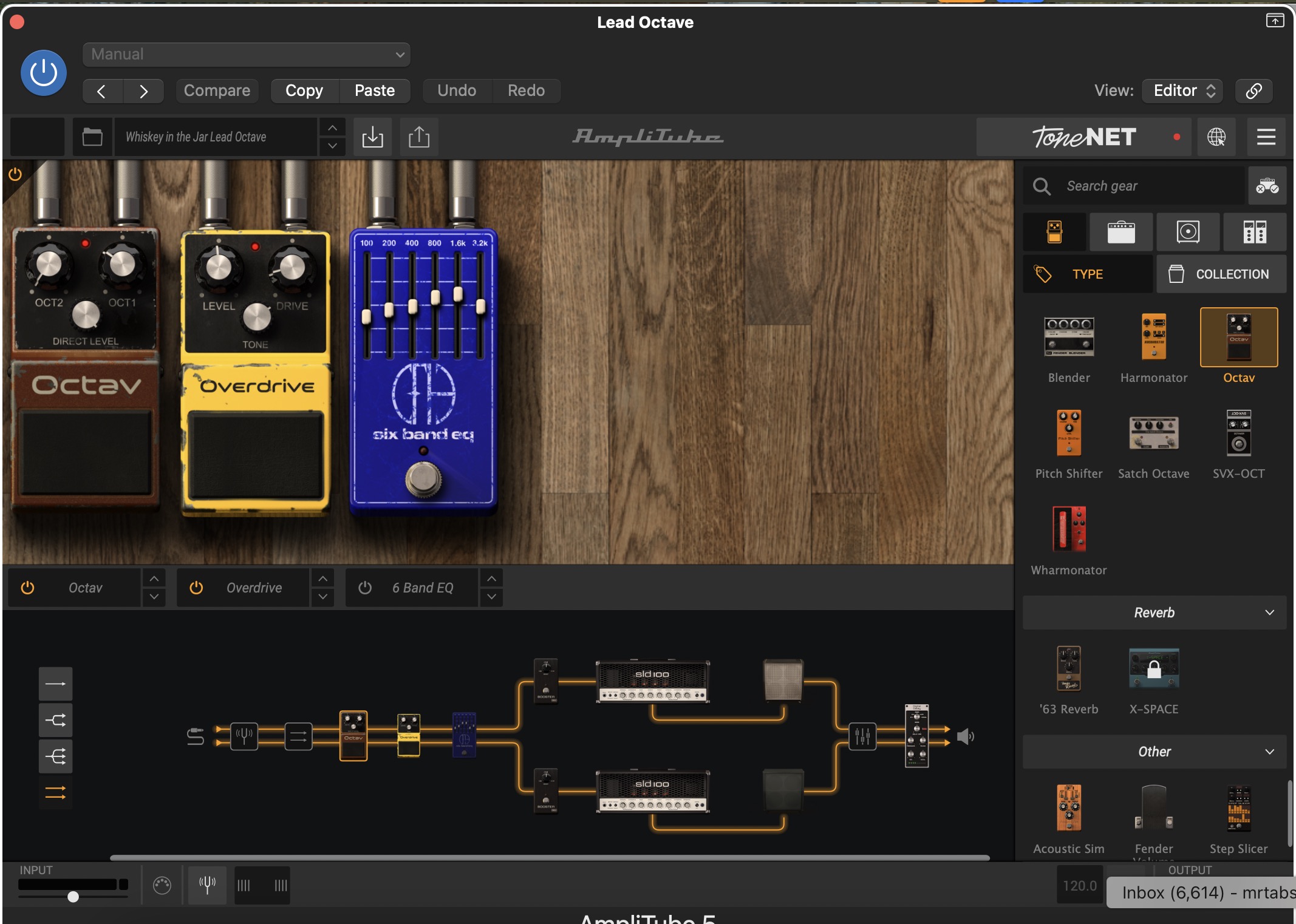
Task: Click the signal chain horizontal scrollbar
Action: pos(550,858)
